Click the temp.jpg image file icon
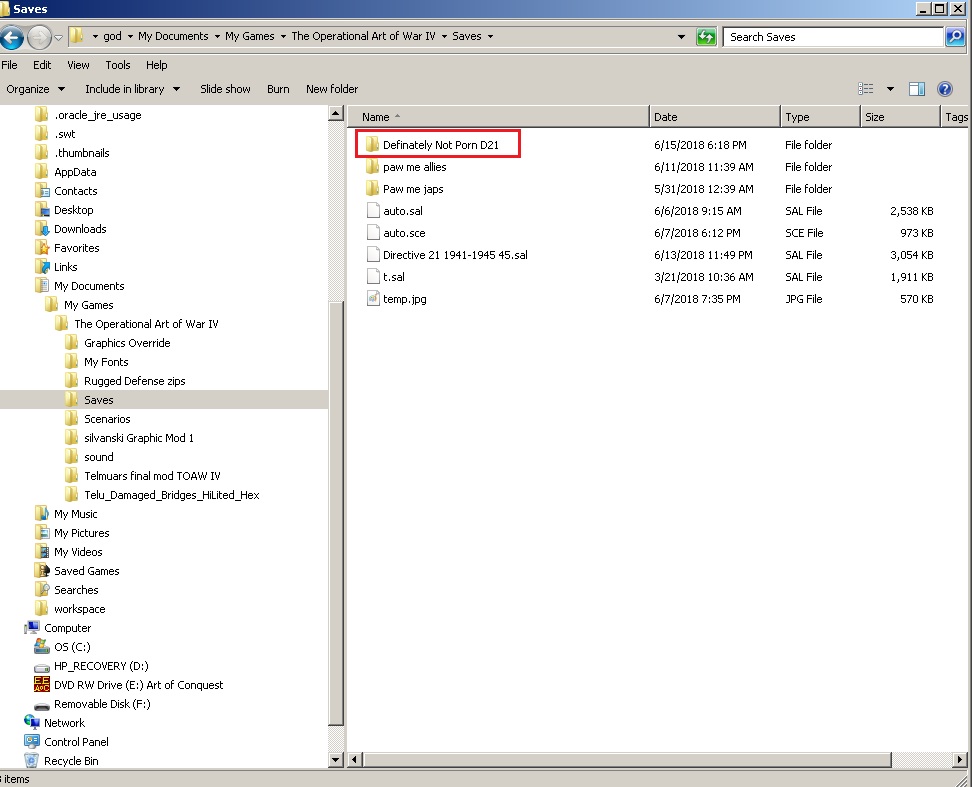This screenshot has width=972, height=787. tap(373, 299)
